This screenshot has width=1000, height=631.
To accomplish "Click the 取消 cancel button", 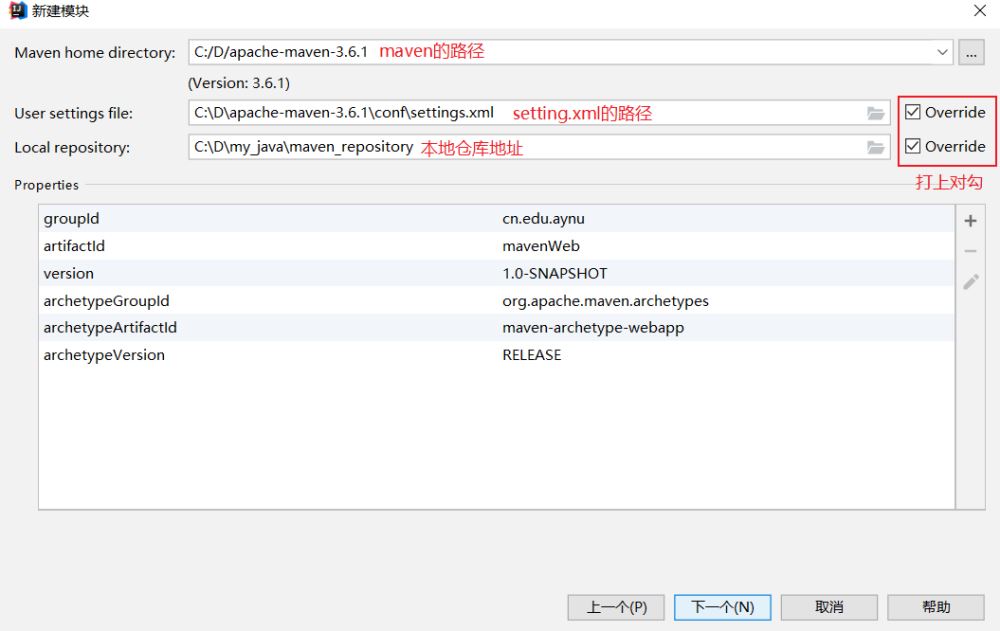I will 829,607.
